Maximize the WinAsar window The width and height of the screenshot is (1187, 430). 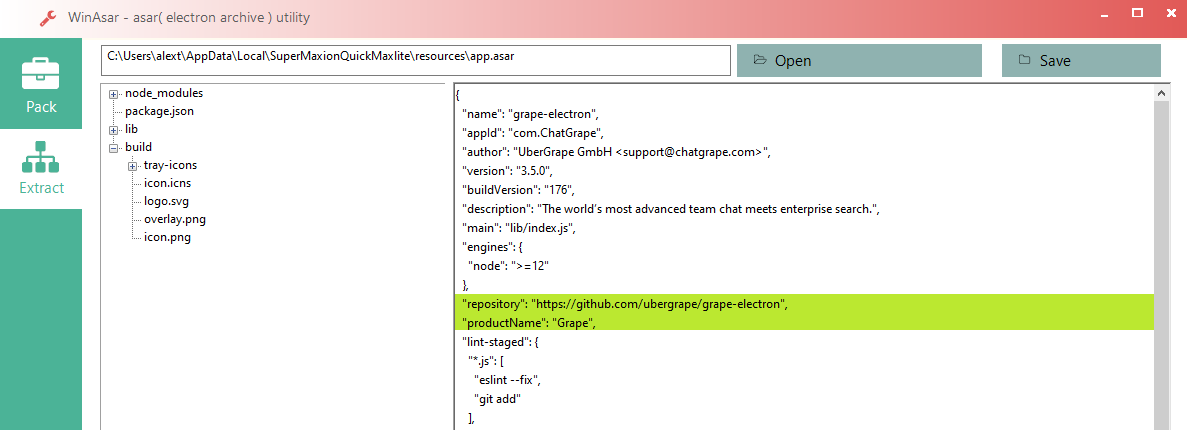[x=1137, y=12]
